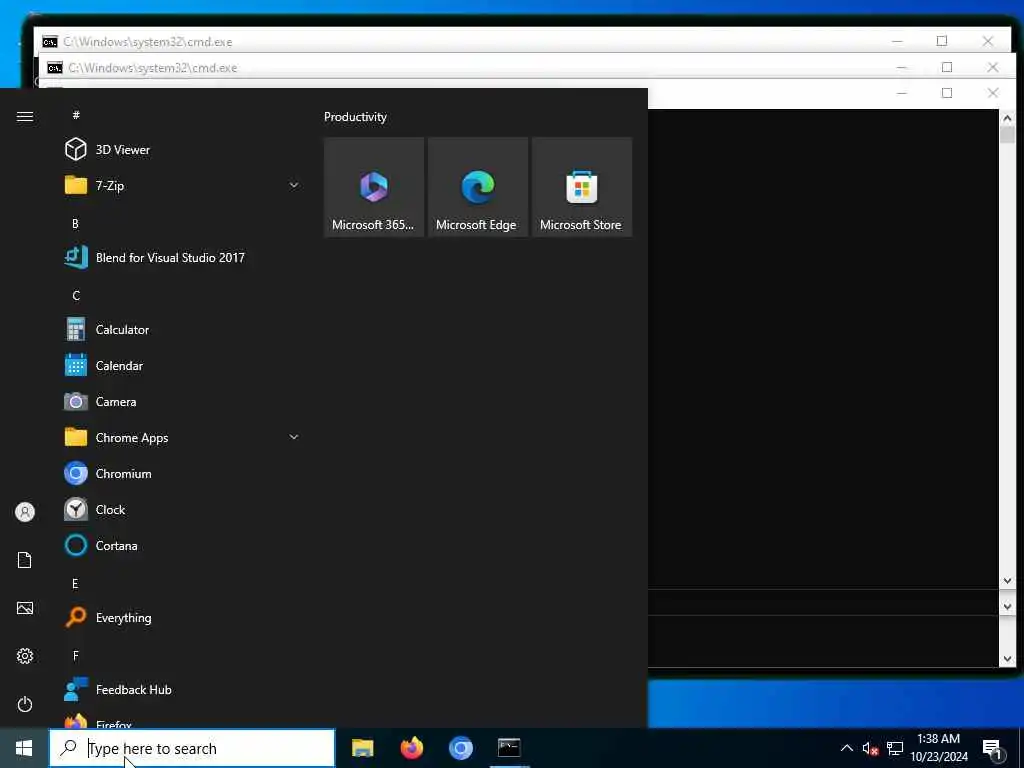Expand the 7-Zip folder chevron
Viewport: 1024px width, 768px height.
pyautogui.click(x=294, y=185)
